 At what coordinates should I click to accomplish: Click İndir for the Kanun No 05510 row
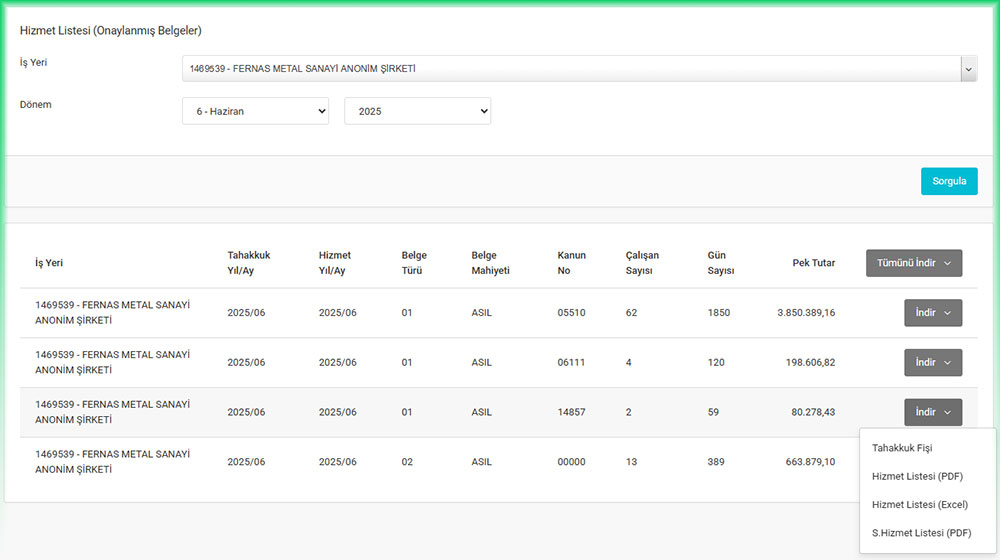pyautogui.click(x=932, y=313)
